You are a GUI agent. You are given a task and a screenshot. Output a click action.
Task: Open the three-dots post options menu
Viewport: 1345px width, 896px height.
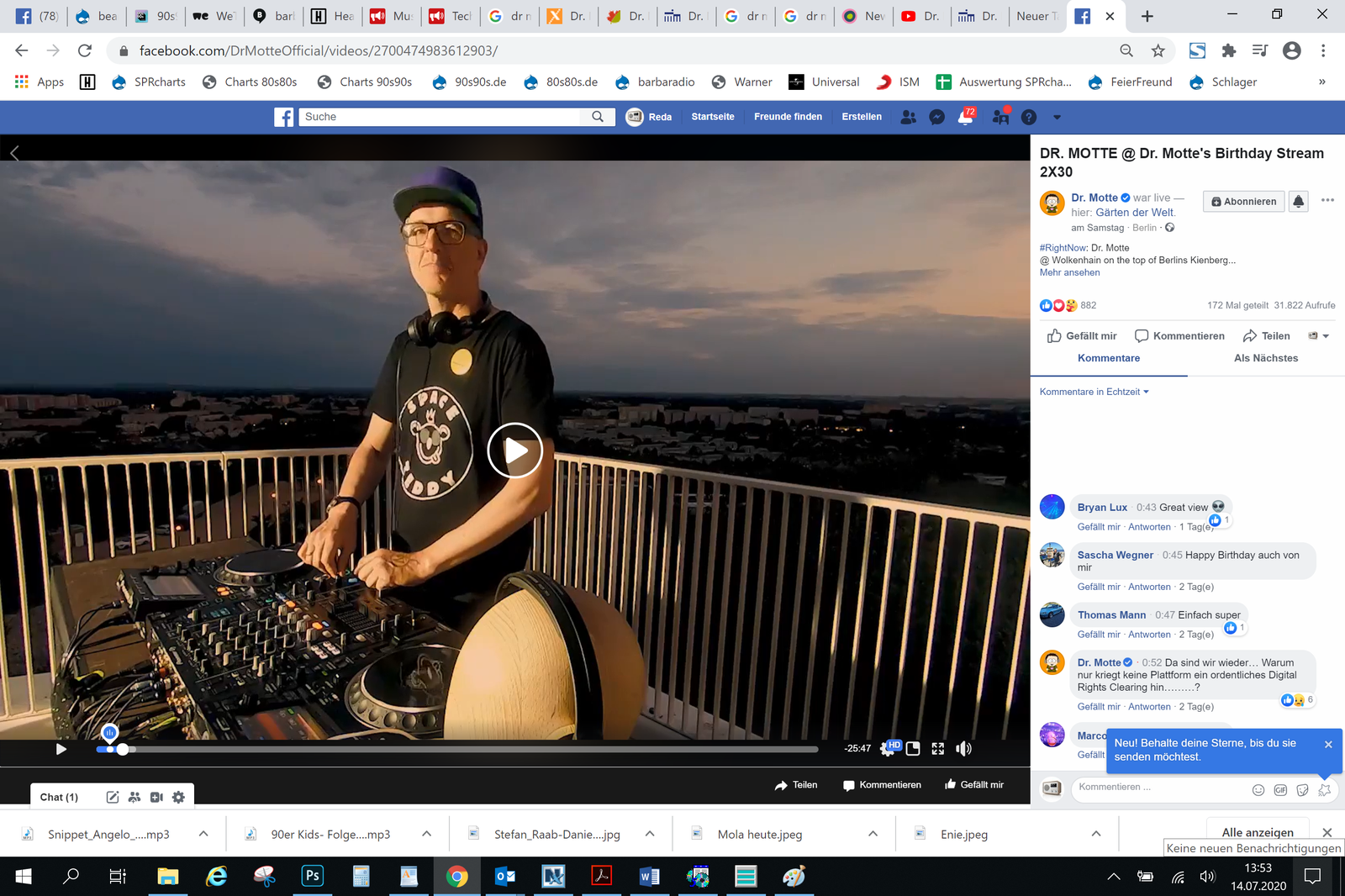(x=1327, y=200)
